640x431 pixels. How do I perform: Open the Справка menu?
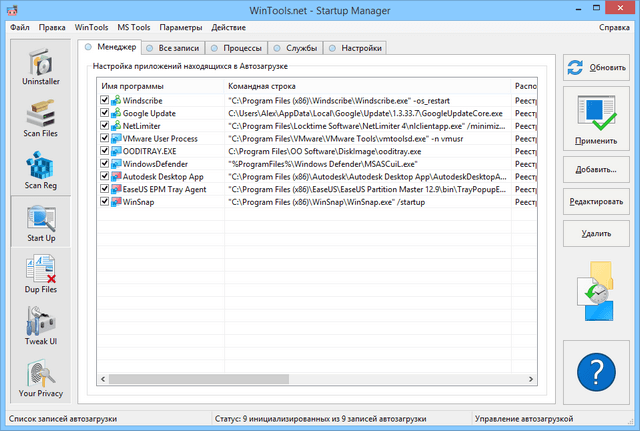click(614, 27)
